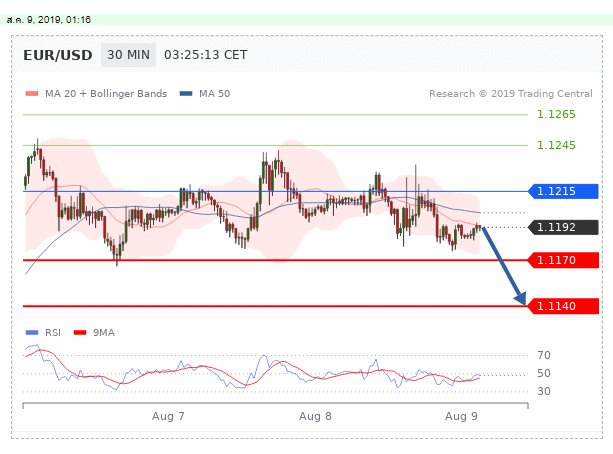Click the 9MA legend label
613x454 pixels.
104,333
